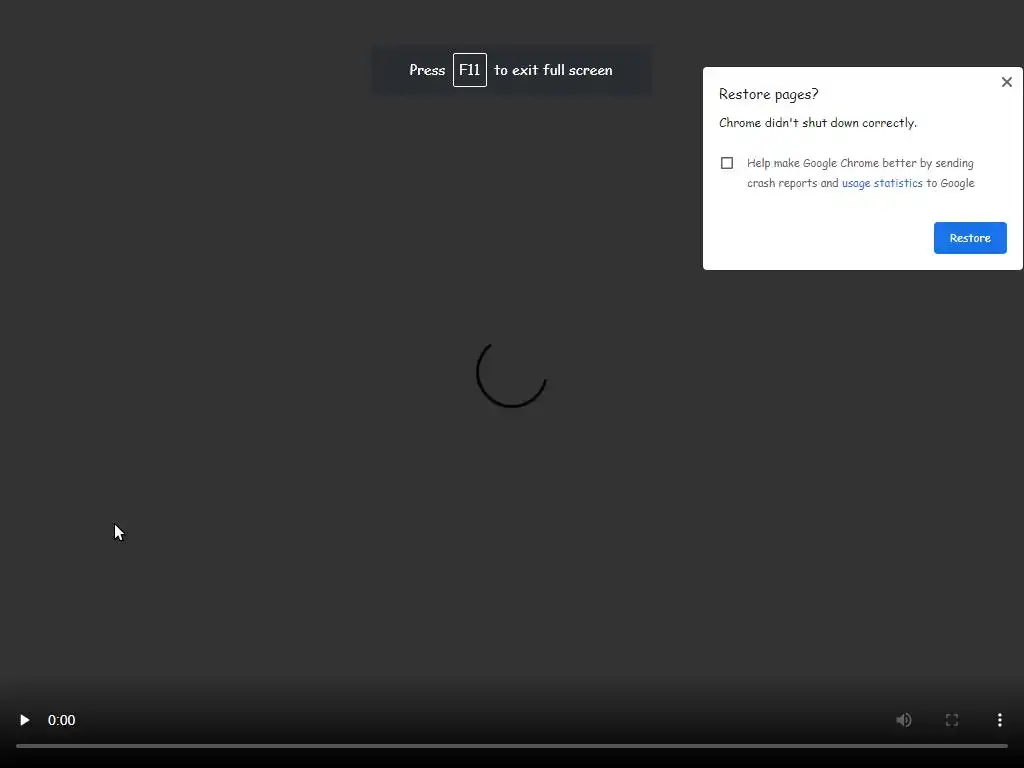Click the 'Restore pages?' heading
1024x768 pixels.
coord(768,94)
